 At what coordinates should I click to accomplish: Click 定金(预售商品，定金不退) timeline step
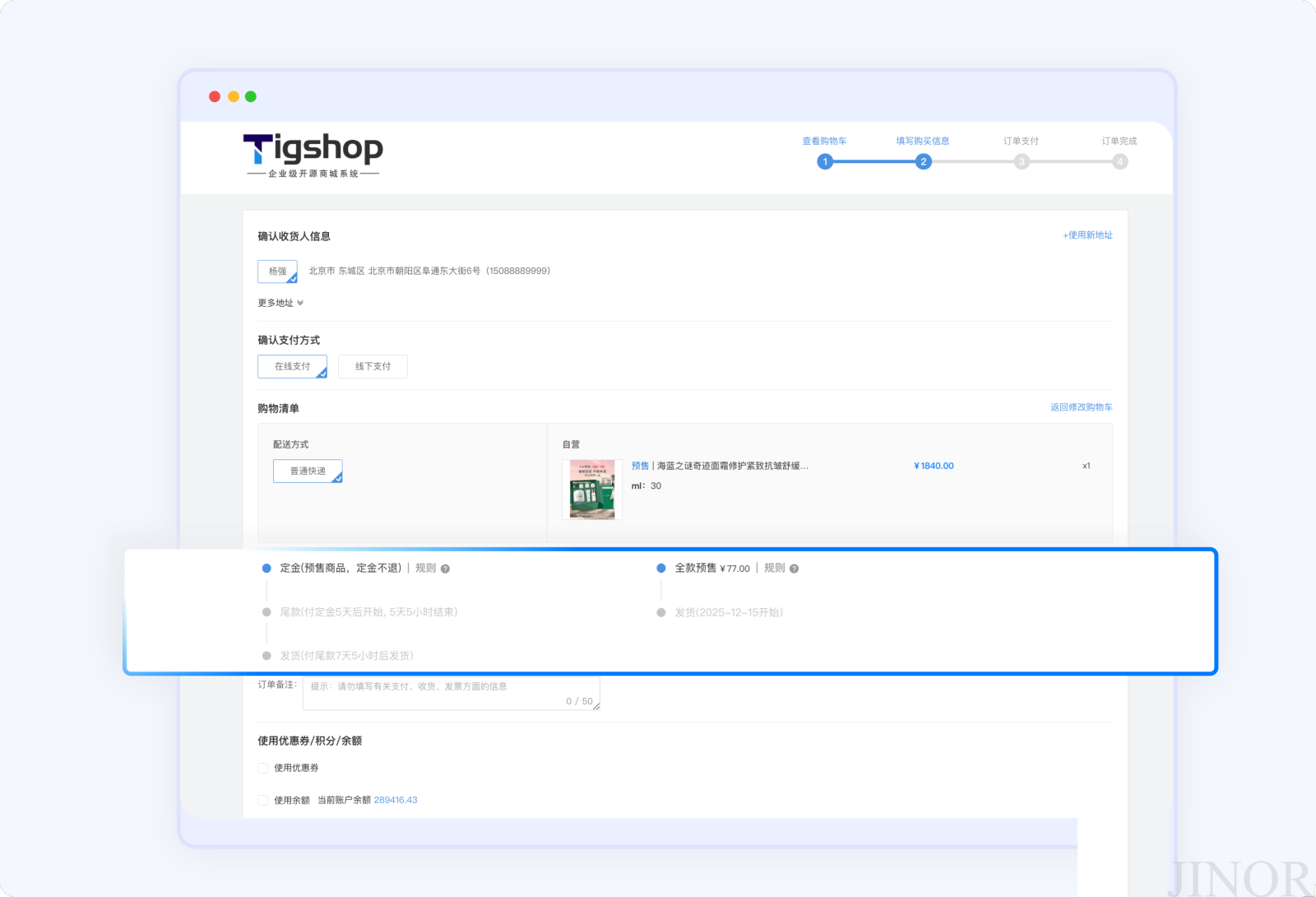pyautogui.click(x=341, y=568)
